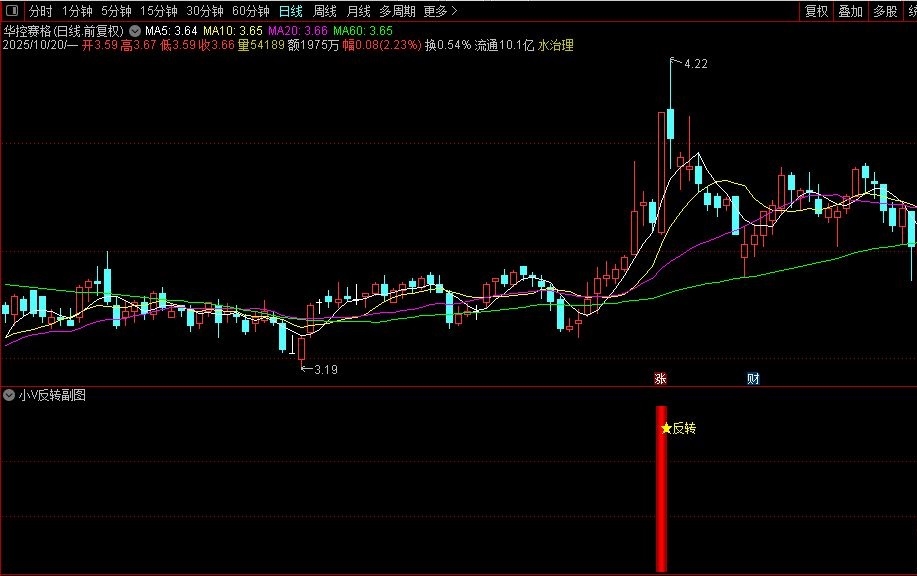The image size is (917, 576).
Task: Click the MA60: 3.65 indicator label
Action: [x=363, y=31]
